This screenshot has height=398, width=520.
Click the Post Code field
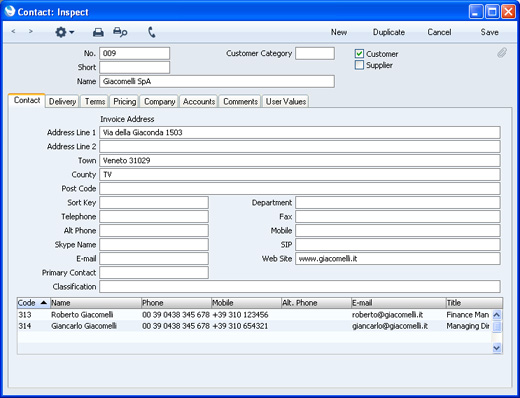tap(300, 188)
